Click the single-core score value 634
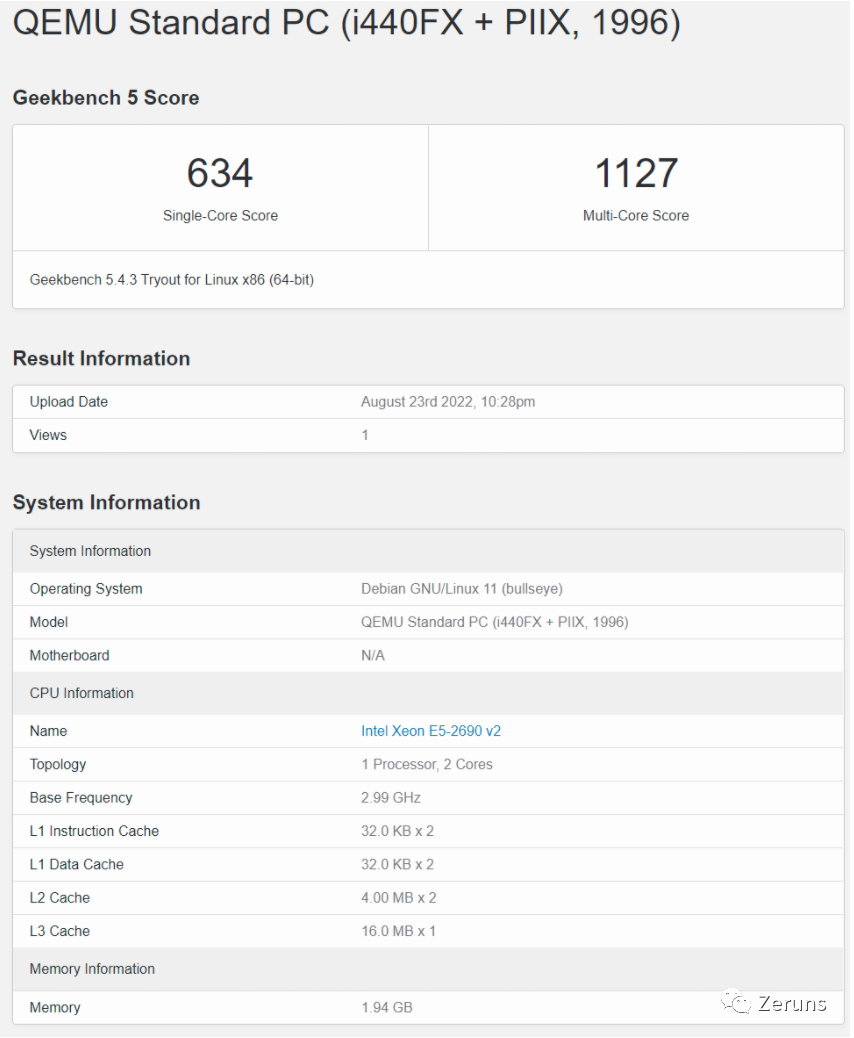Screen dimensions: 854x1038 (220, 173)
